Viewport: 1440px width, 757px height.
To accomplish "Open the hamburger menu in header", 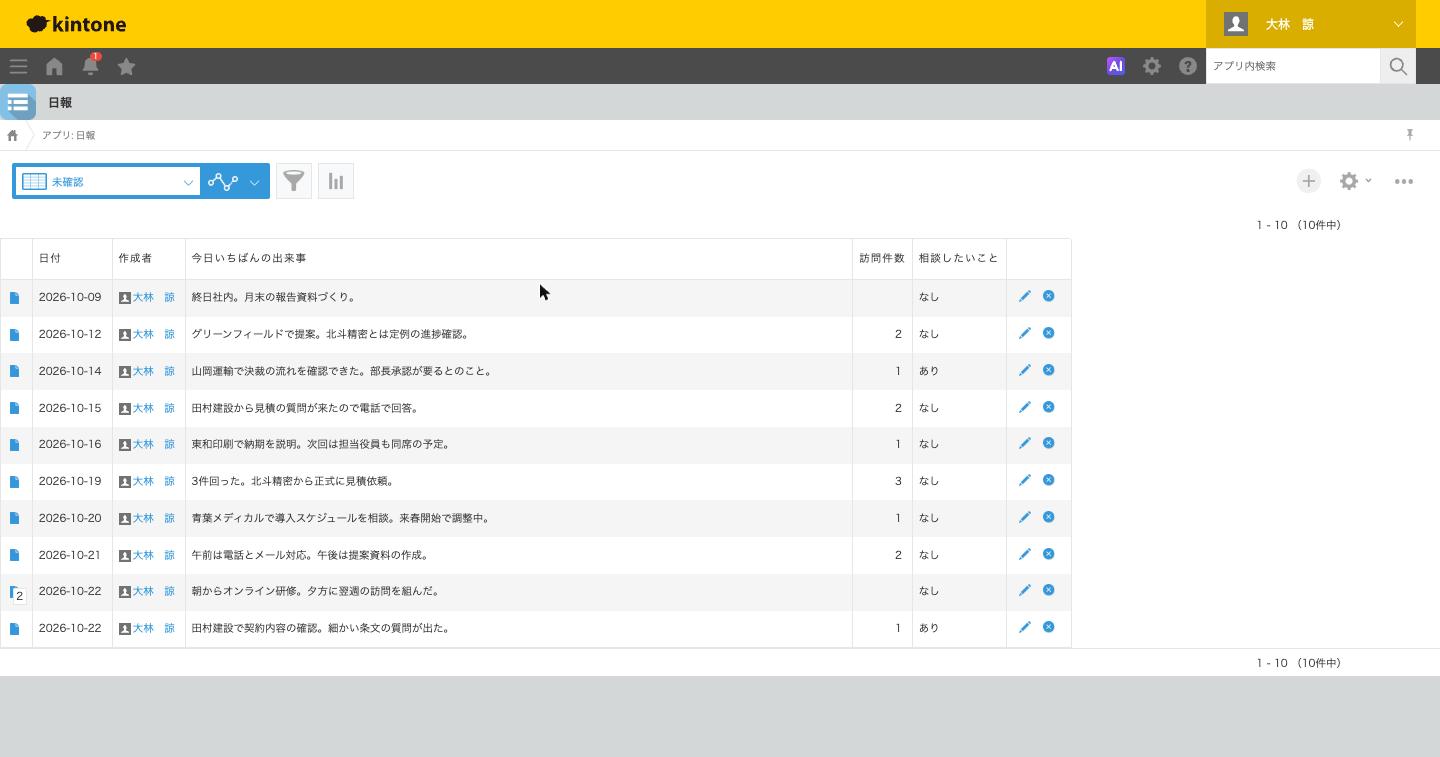I will 18,67.
